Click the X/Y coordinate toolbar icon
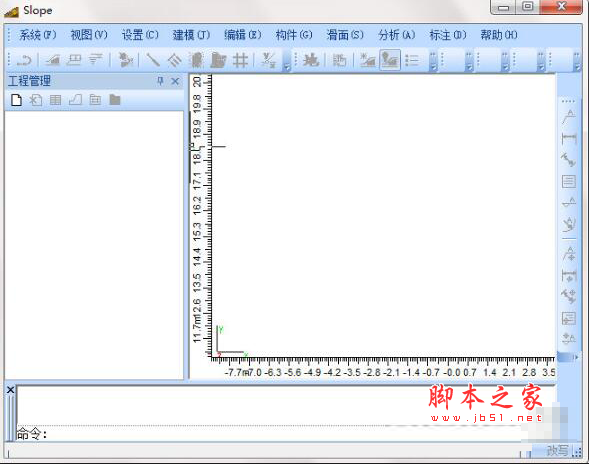 (269, 60)
